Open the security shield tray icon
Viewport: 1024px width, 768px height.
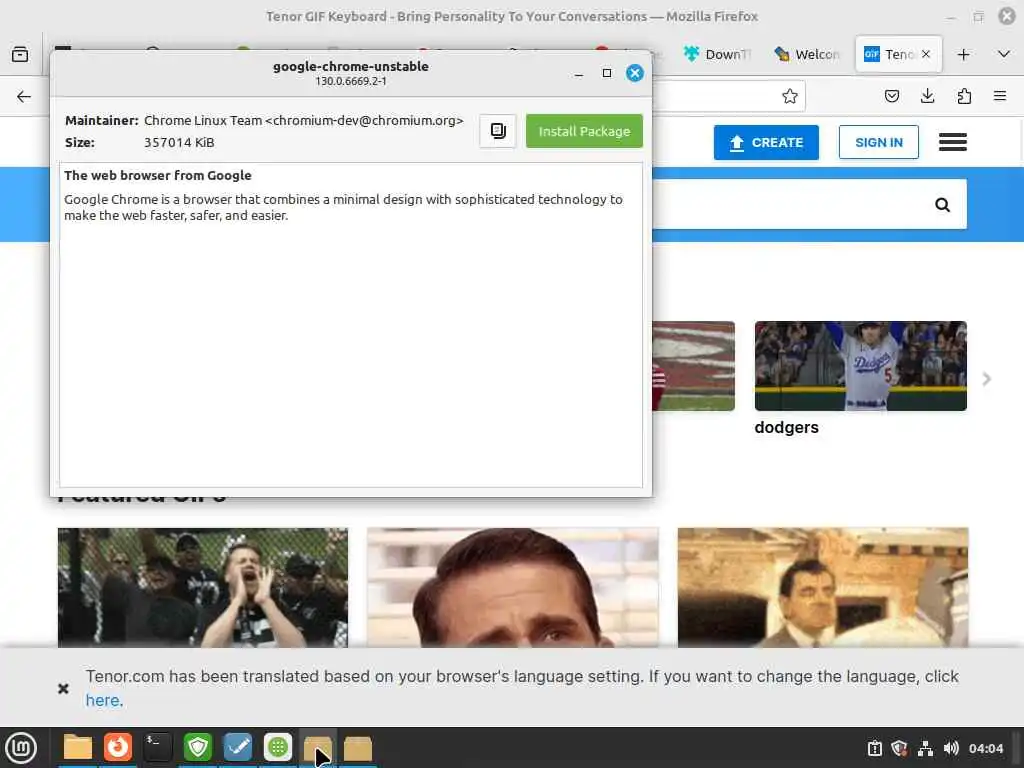click(x=899, y=748)
